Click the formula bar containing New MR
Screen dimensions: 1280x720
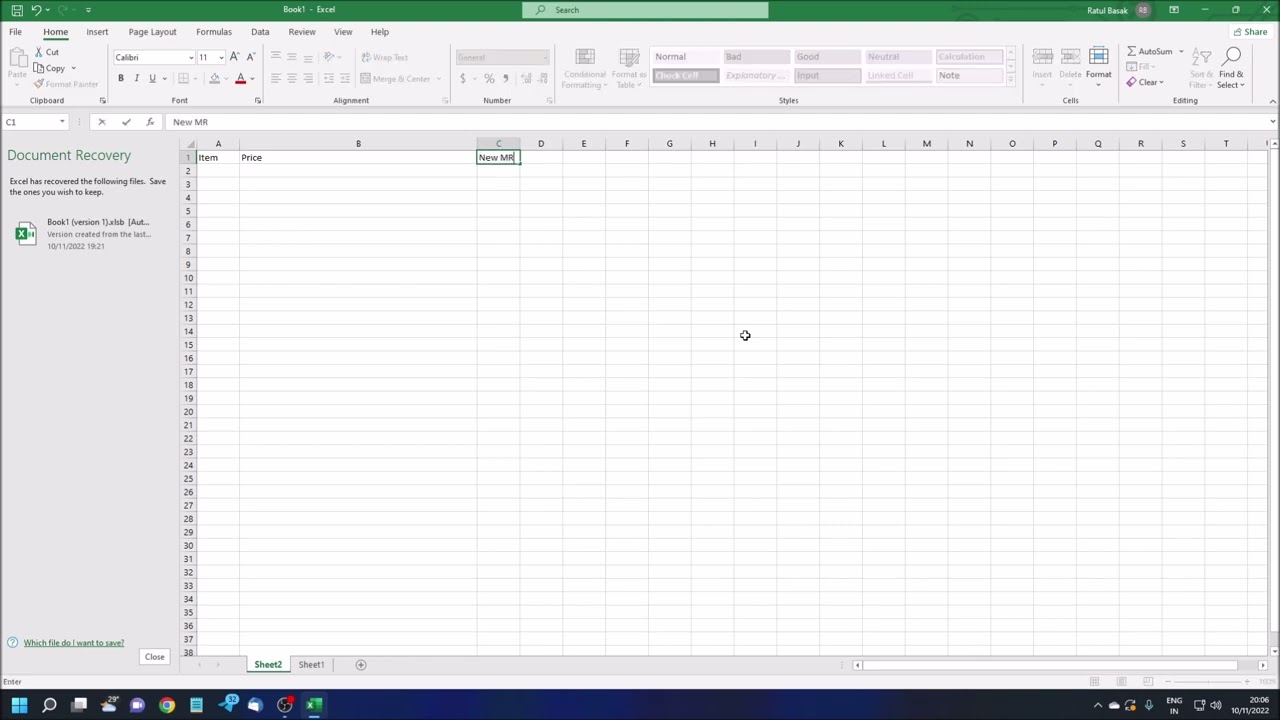pyautogui.click(x=715, y=122)
